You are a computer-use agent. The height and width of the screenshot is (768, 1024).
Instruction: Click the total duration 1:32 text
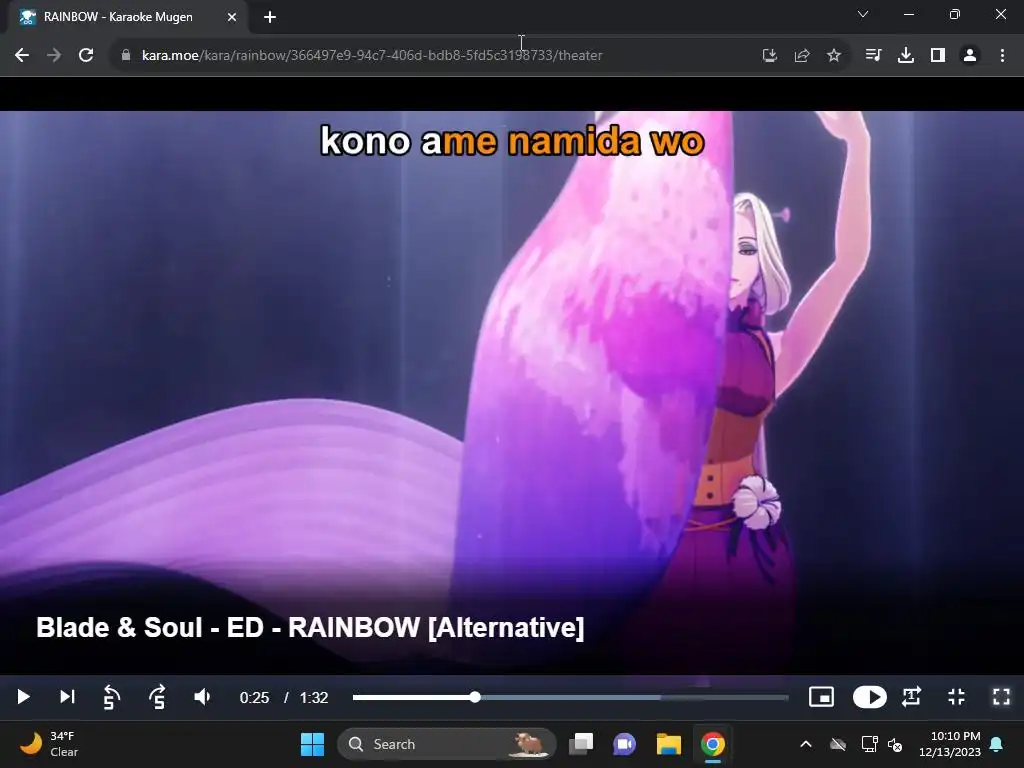tap(313, 697)
